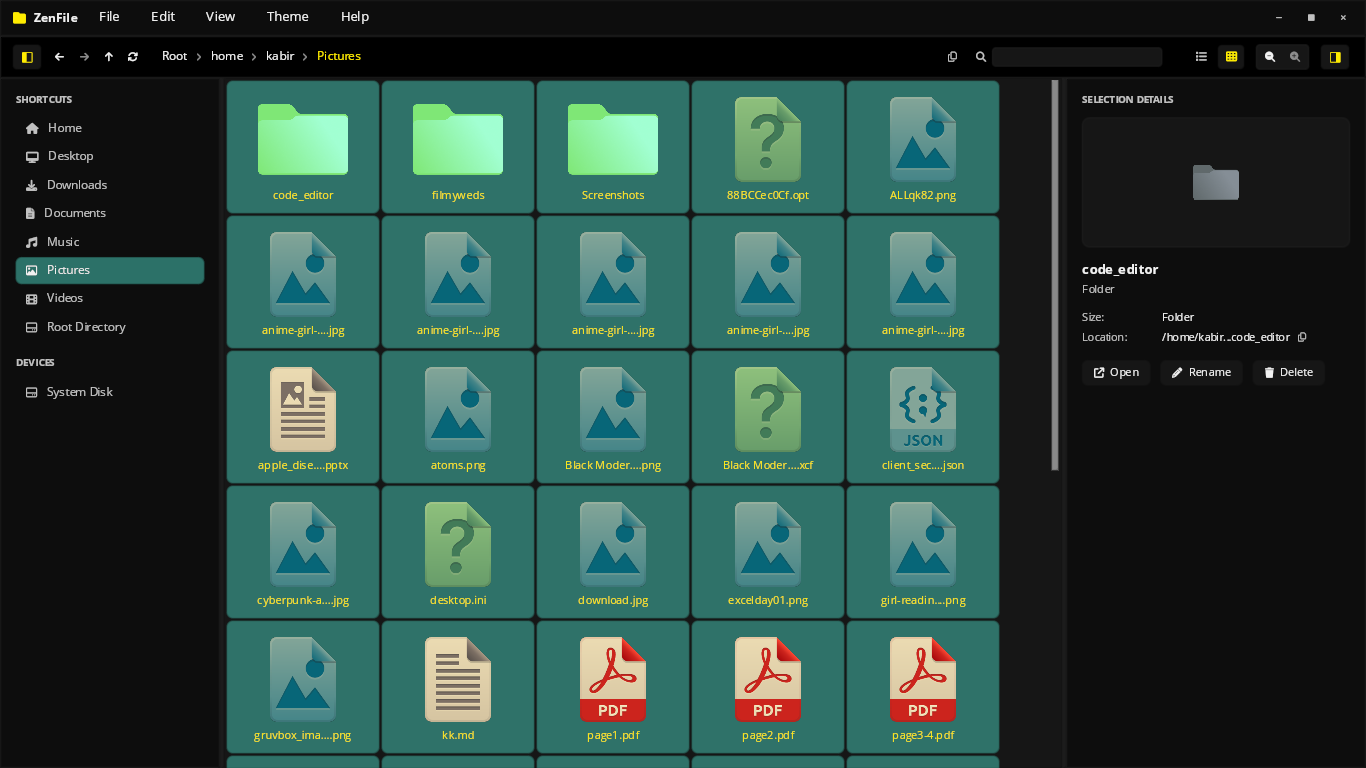This screenshot has width=1366, height=768.
Task: Open the Desktop shortcut
Action: (x=110, y=156)
